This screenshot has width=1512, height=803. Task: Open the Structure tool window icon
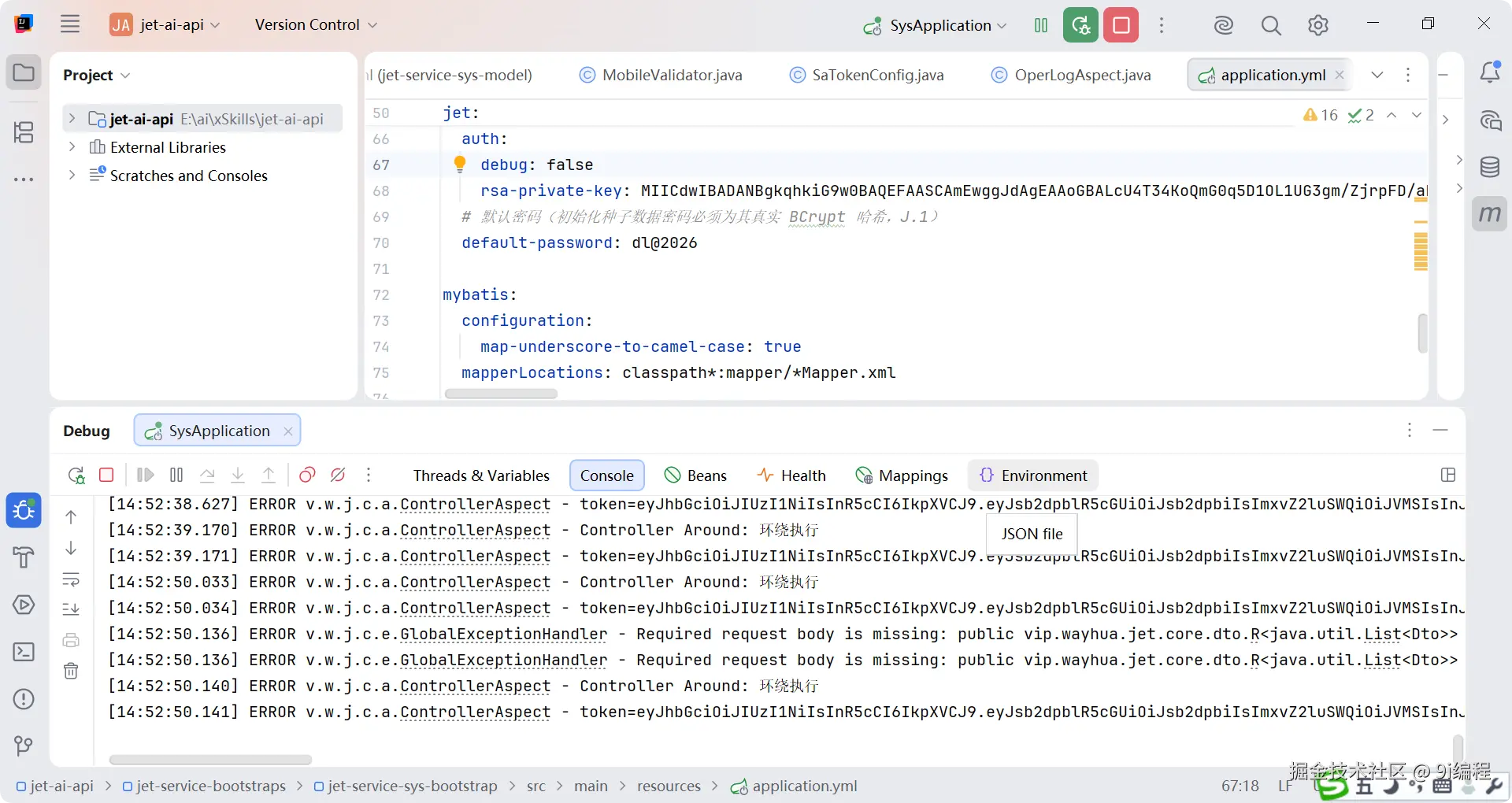[x=24, y=131]
